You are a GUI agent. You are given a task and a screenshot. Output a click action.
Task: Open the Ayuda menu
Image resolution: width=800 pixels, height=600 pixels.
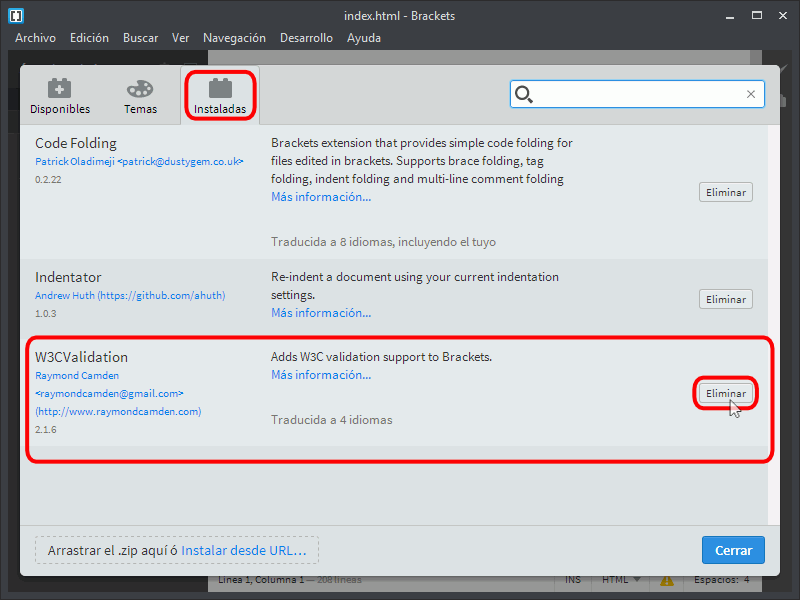364,38
